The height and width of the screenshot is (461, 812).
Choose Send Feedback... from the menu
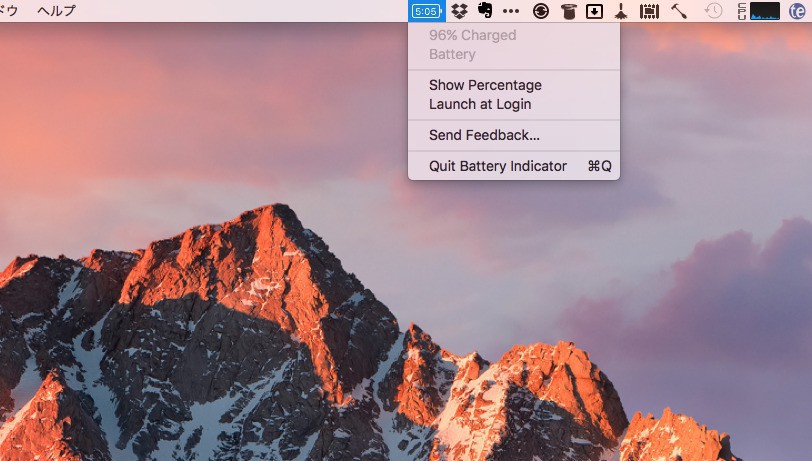[x=514, y=135]
